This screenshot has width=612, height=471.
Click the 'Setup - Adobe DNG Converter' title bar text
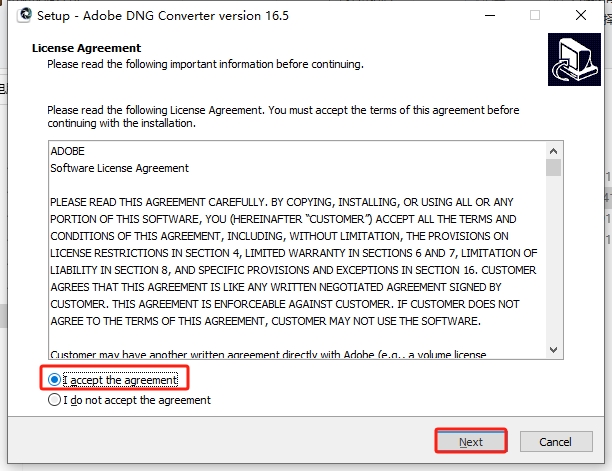pyautogui.click(x=163, y=16)
